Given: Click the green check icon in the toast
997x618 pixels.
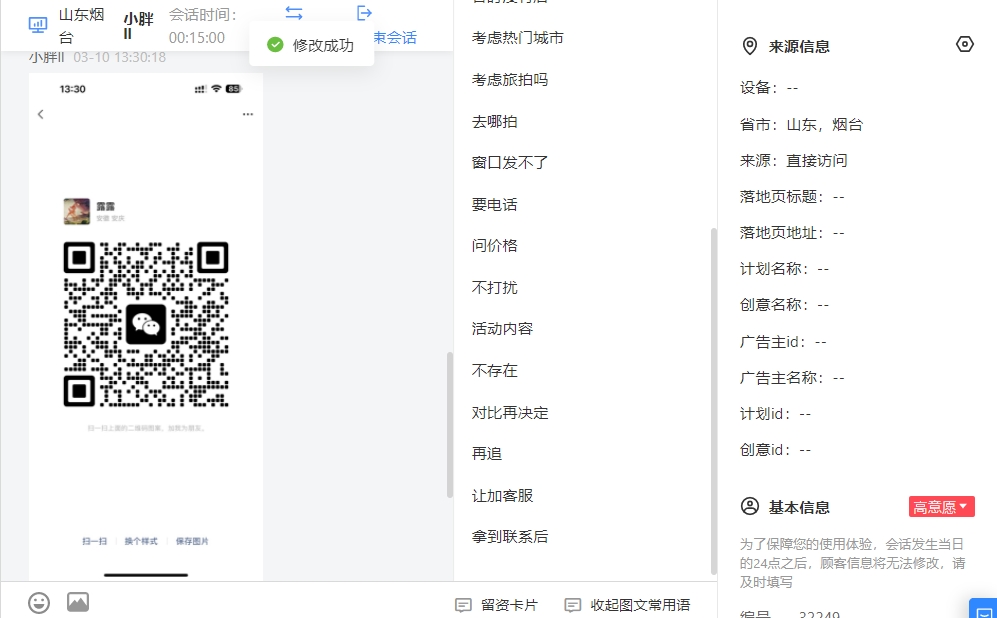Looking at the screenshot, I should [x=275, y=45].
